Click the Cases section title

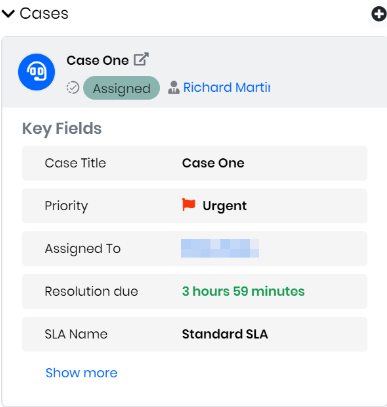[44, 14]
